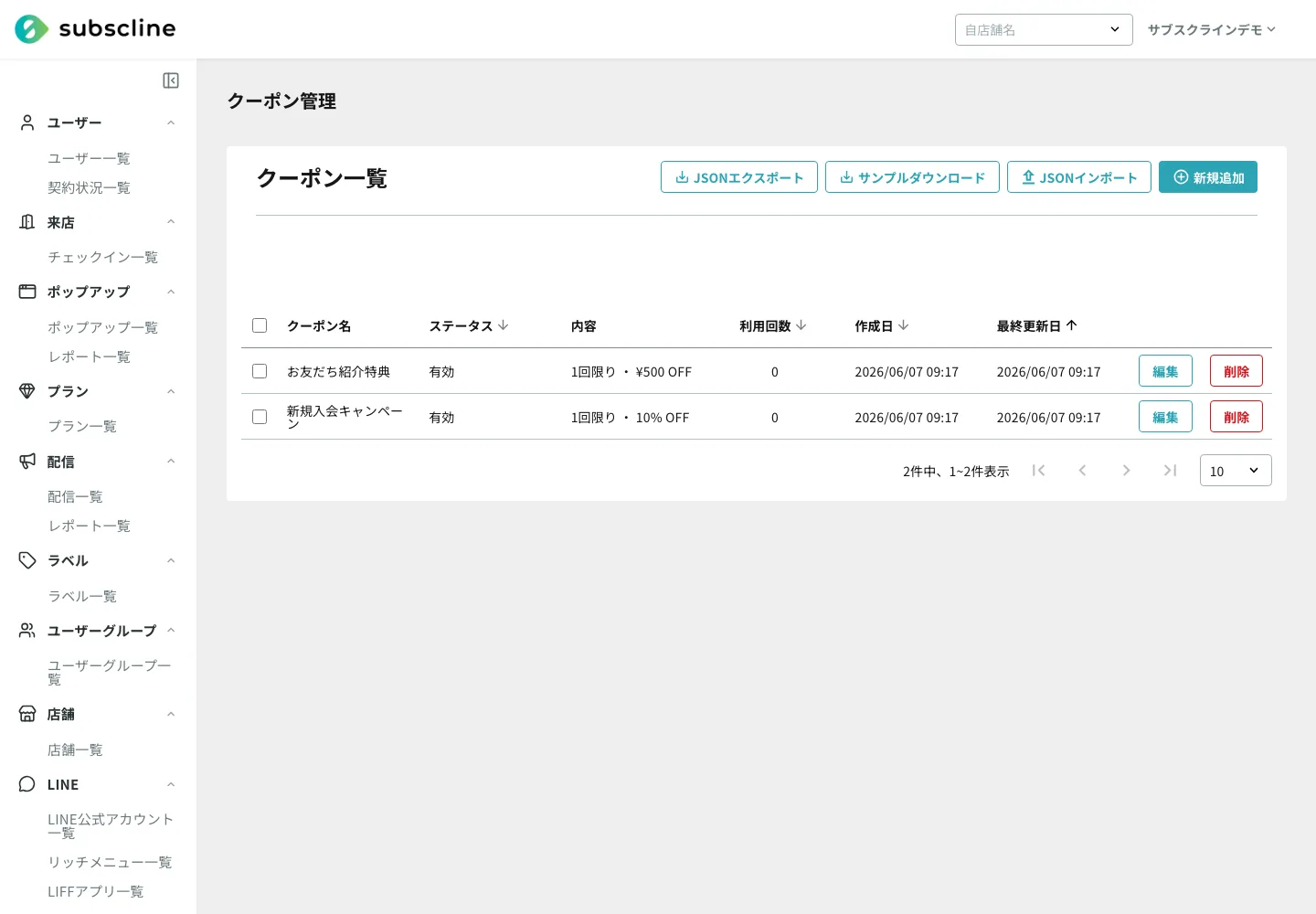This screenshot has height=914, width=1316.
Task: Toggle the select-all coupons checkbox
Action: click(x=260, y=325)
